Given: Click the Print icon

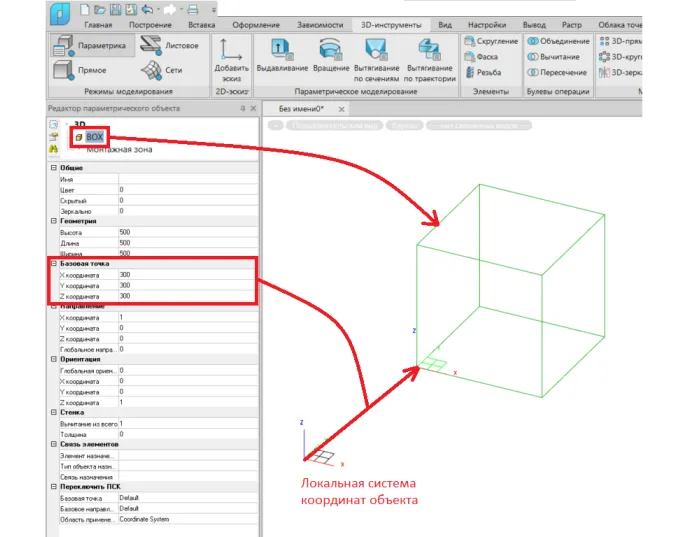Looking at the screenshot, I should click(x=193, y=9).
